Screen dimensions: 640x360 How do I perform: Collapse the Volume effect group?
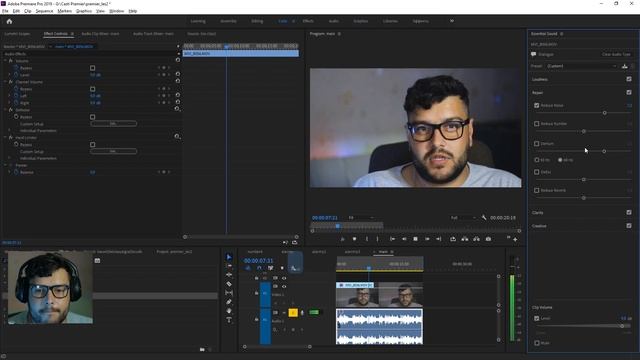click(5, 61)
